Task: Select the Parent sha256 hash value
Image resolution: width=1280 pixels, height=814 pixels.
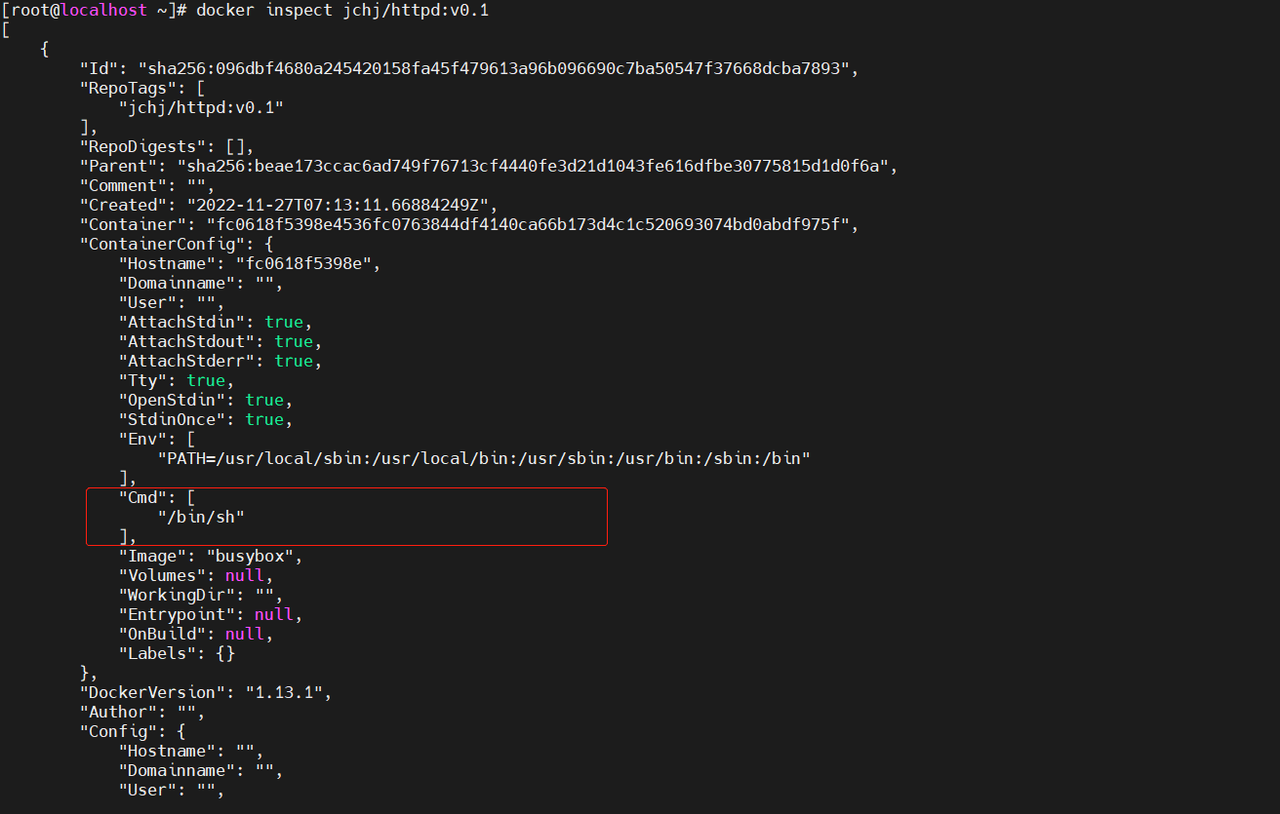Action: coord(532,166)
